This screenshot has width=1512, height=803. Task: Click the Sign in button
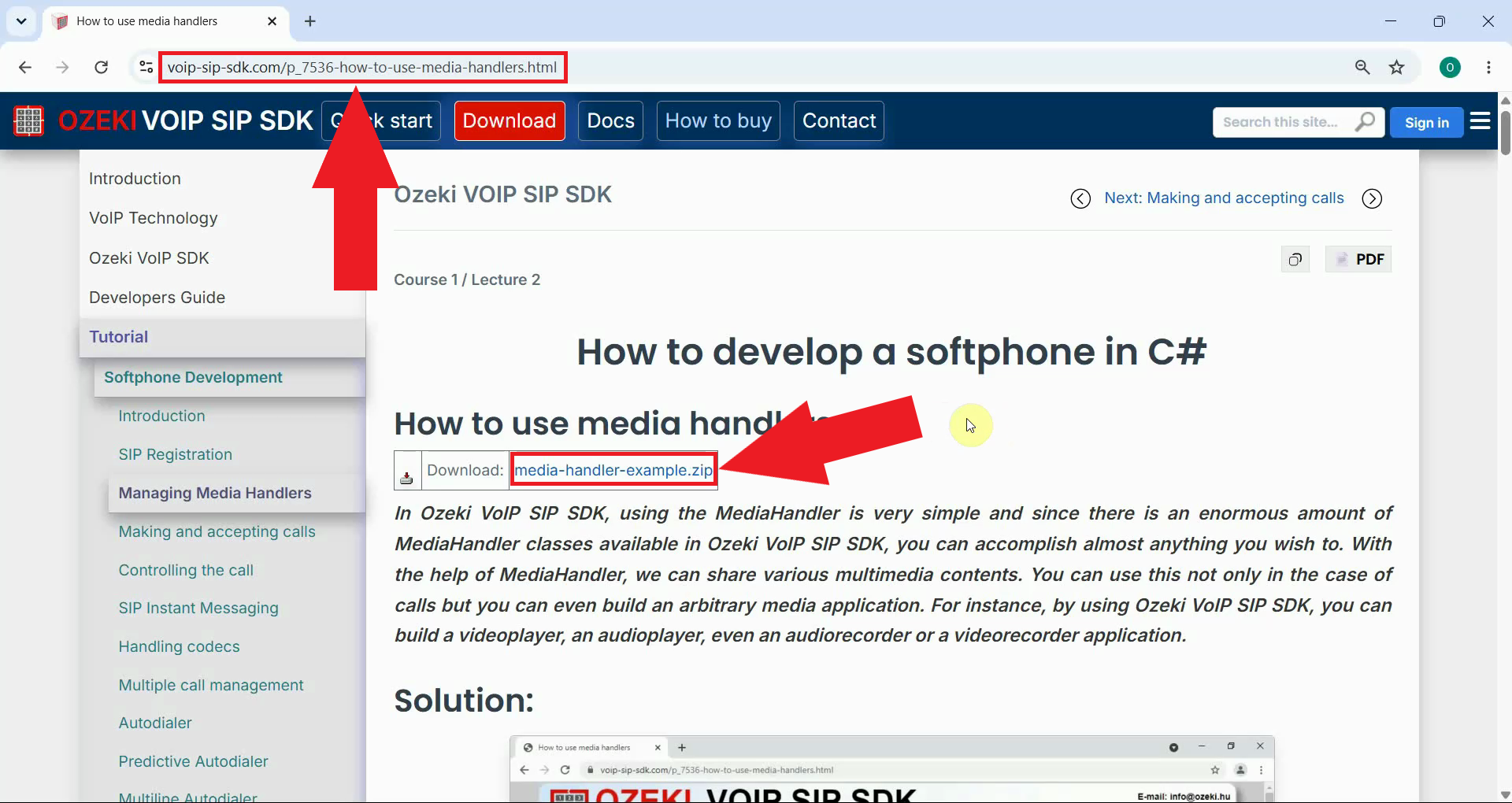pos(1426,122)
